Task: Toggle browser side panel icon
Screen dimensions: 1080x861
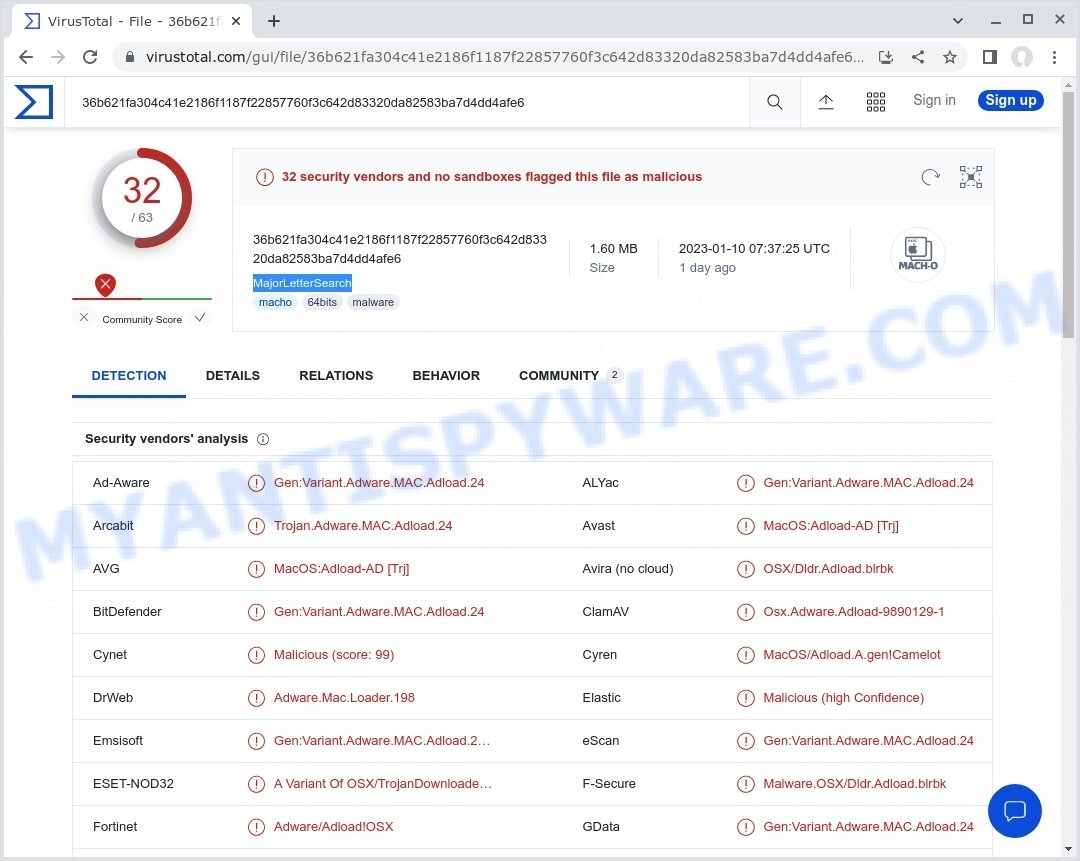Action: [990, 57]
